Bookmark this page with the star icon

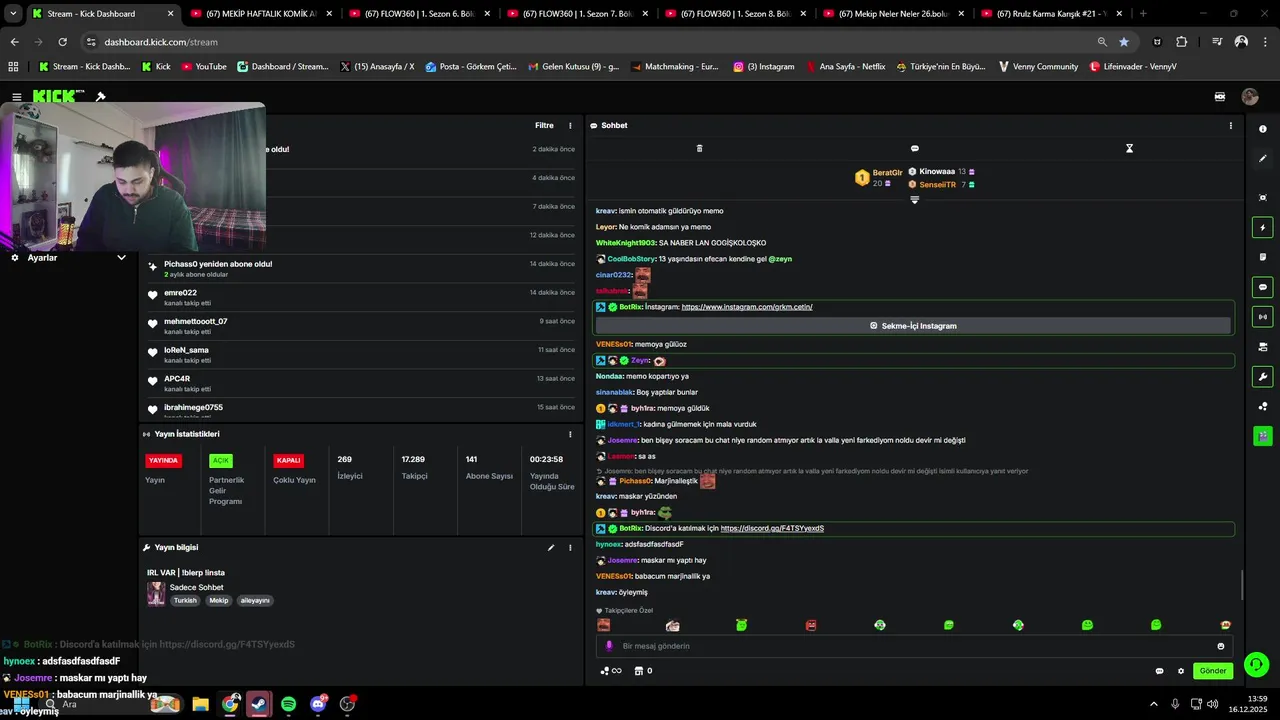click(1124, 42)
